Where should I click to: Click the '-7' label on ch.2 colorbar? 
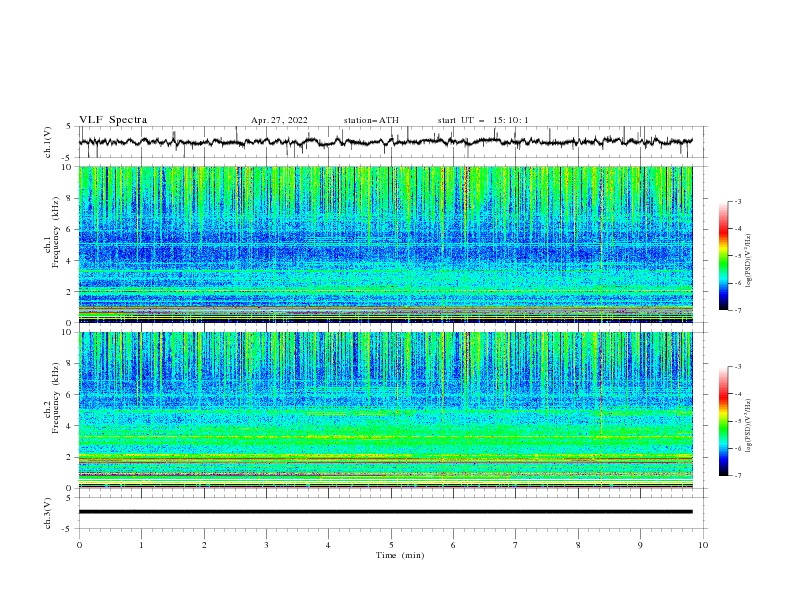[x=738, y=476]
